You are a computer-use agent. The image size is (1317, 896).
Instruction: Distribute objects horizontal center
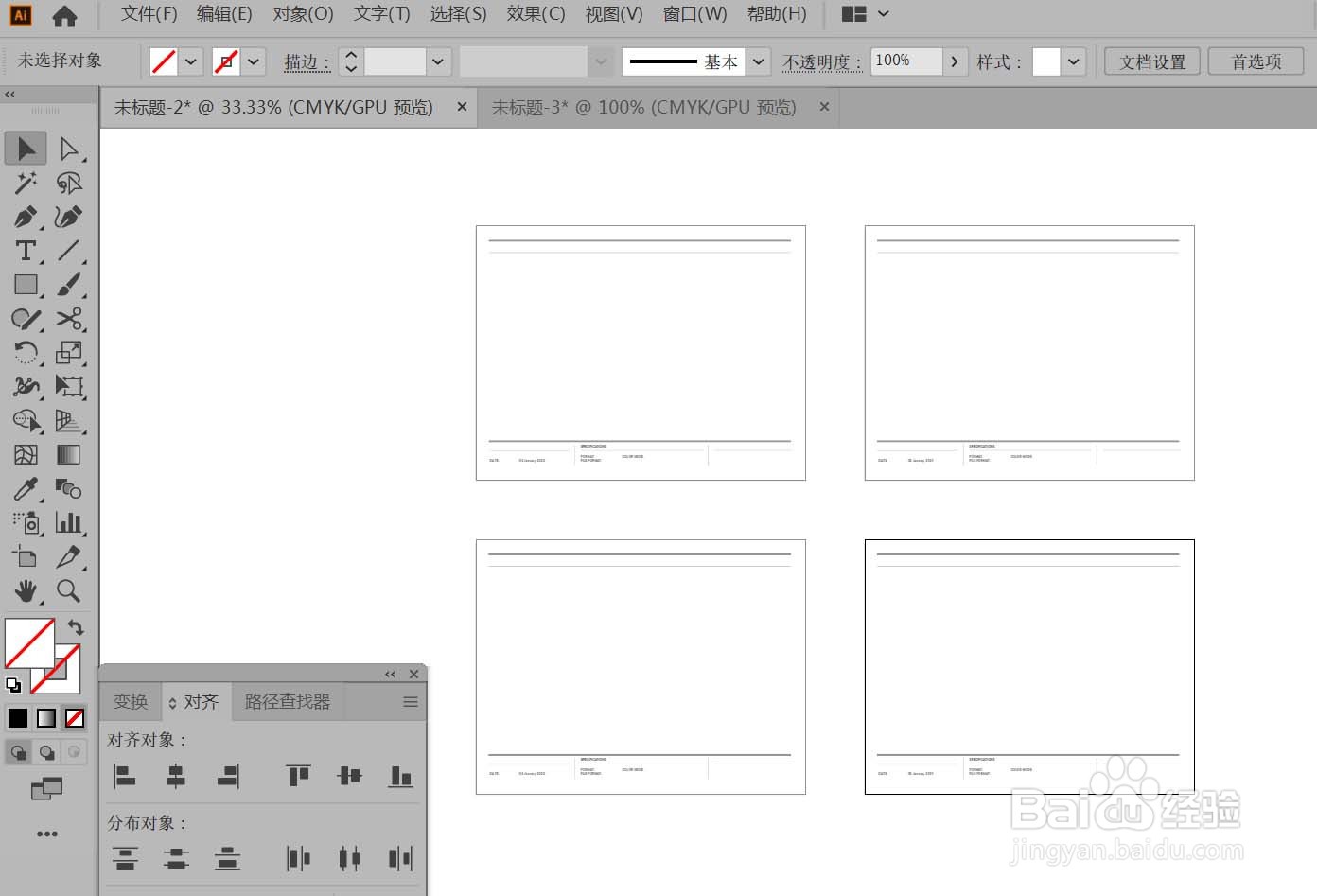(349, 858)
